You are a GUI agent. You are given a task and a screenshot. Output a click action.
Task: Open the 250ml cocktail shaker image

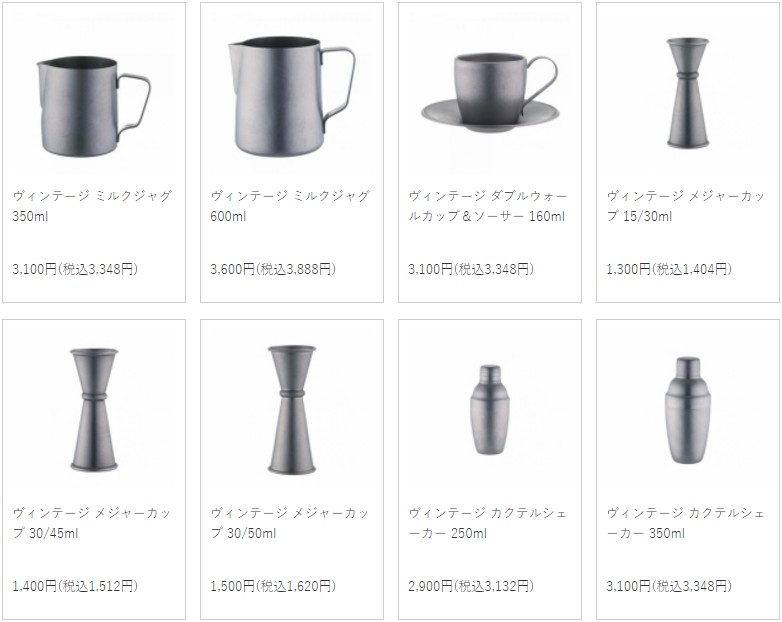click(490, 410)
